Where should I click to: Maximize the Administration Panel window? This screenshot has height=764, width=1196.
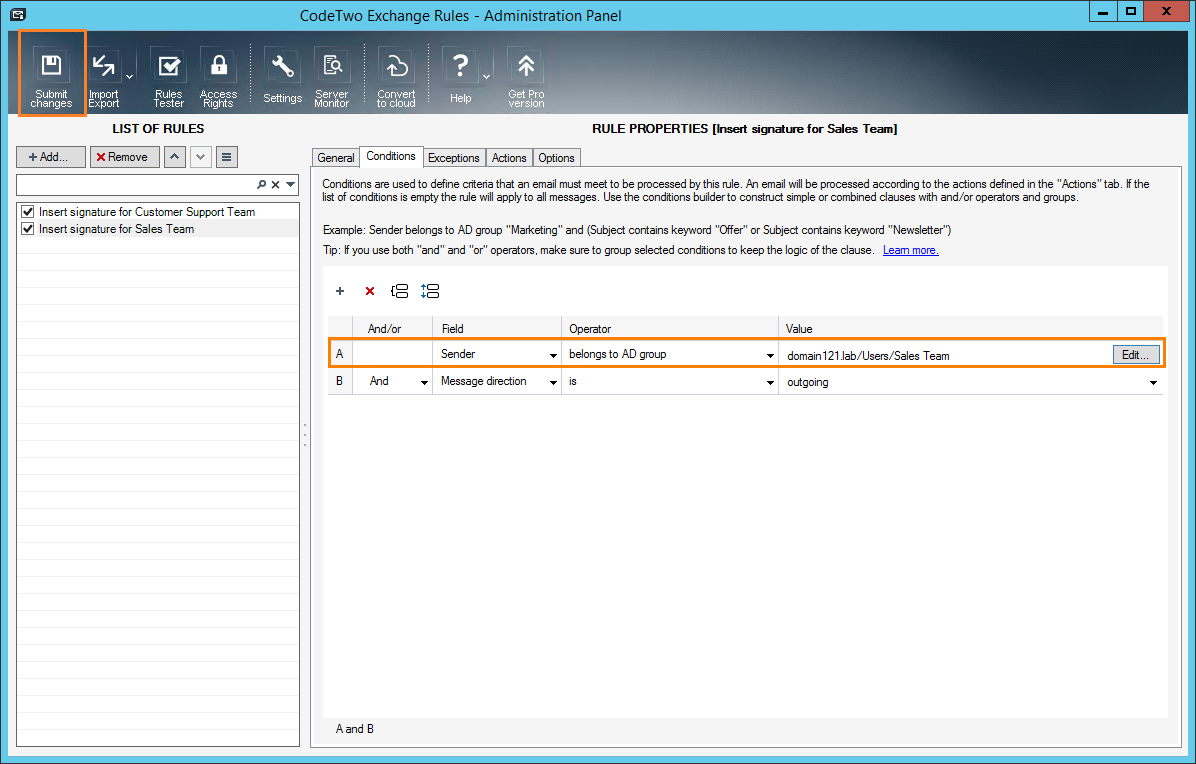pyautogui.click(x=1130, y=12)
